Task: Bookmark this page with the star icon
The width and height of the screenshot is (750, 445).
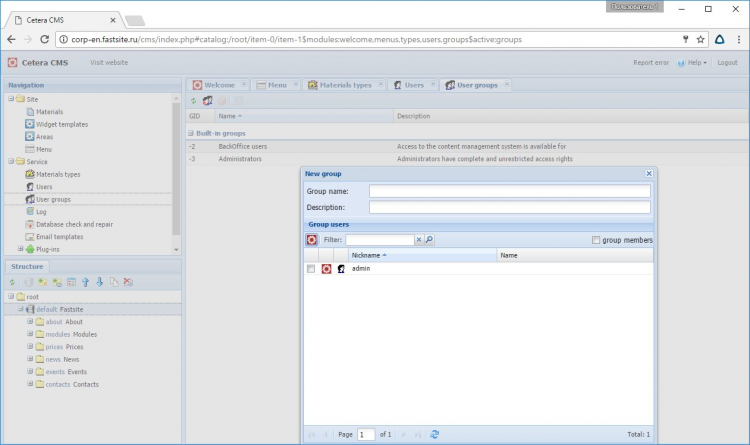Action: coord(701,40)
